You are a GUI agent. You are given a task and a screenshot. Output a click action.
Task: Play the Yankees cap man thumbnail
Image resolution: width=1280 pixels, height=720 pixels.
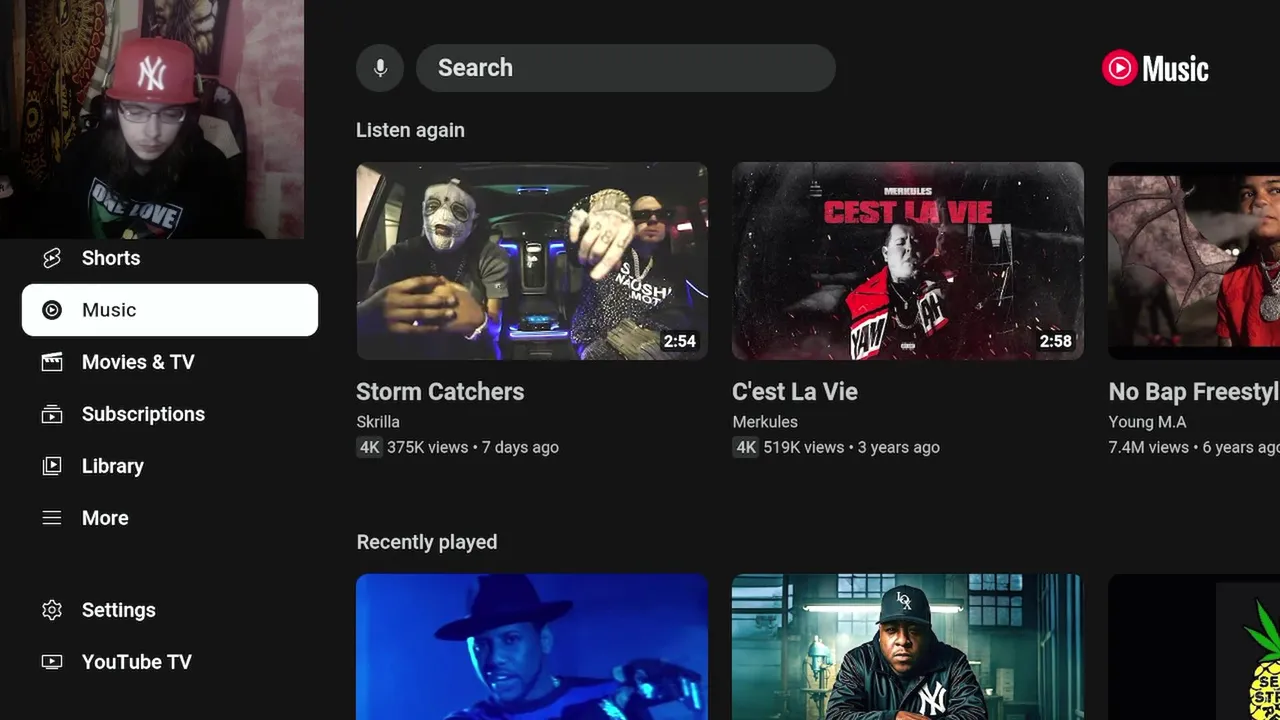tap(908, 647)
